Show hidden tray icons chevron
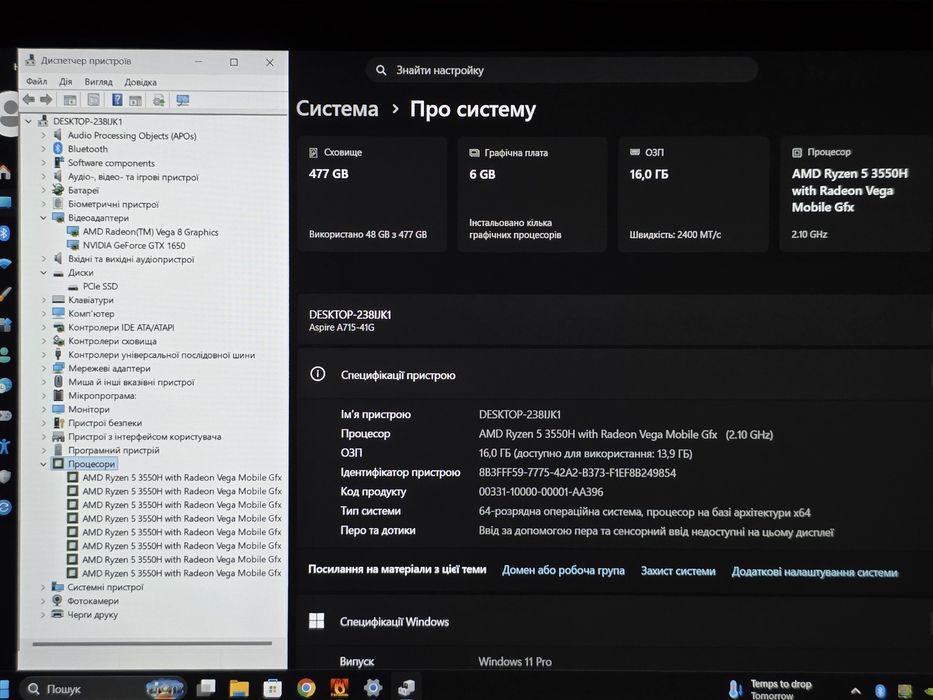933x700 pixels. point(856,690)
